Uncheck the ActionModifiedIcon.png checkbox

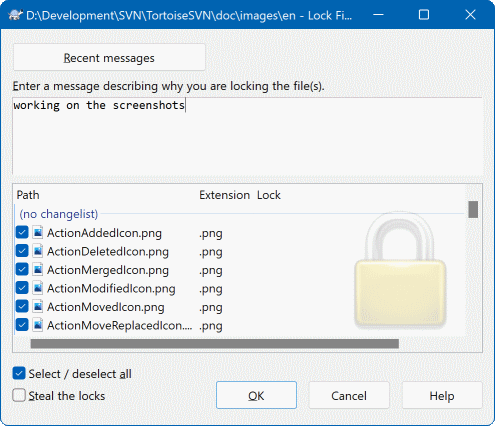point(22,288)
